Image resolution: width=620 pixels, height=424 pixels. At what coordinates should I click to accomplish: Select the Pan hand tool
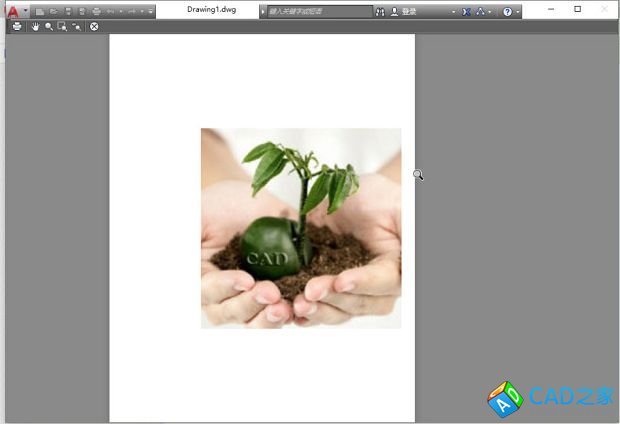pyautogui.click(x=35, y=26)
